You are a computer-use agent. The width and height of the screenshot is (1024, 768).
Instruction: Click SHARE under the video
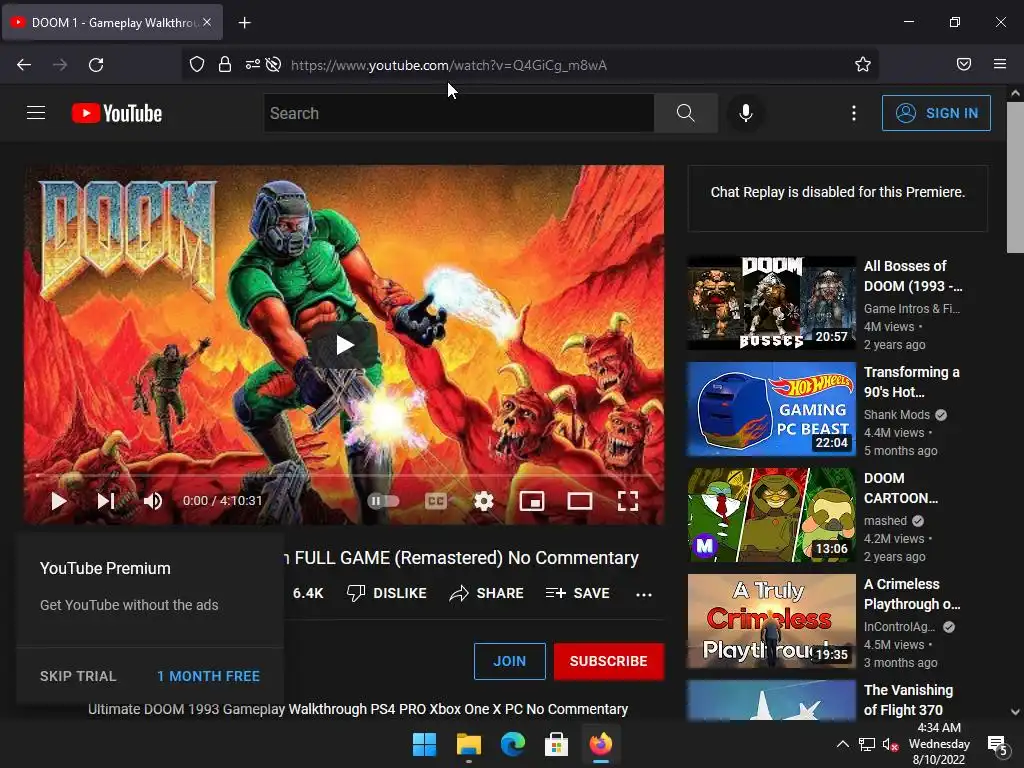click(x=487, y=593)
